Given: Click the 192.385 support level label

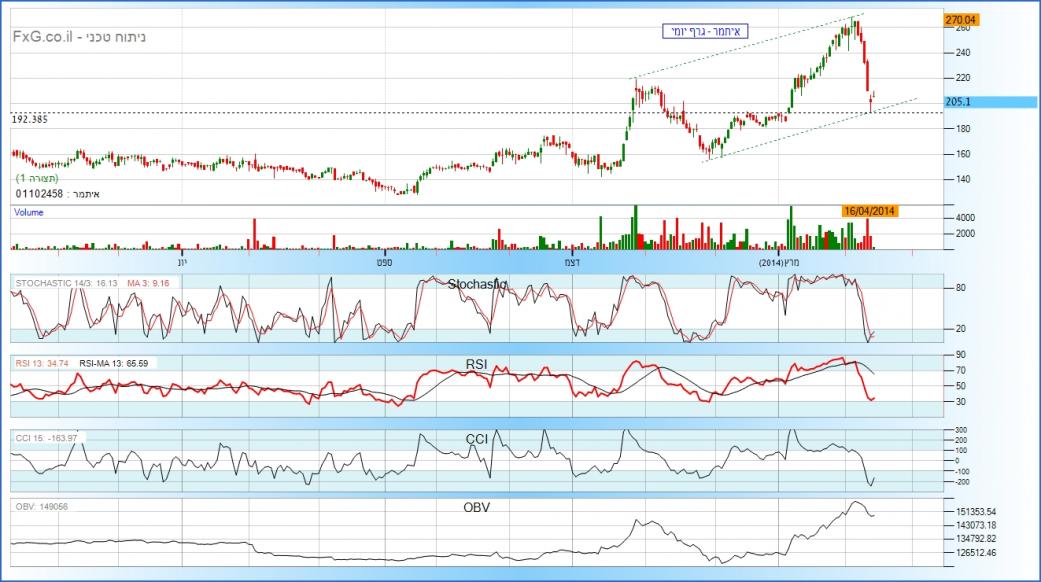Looking at the screenshot, I should (31, 119).
